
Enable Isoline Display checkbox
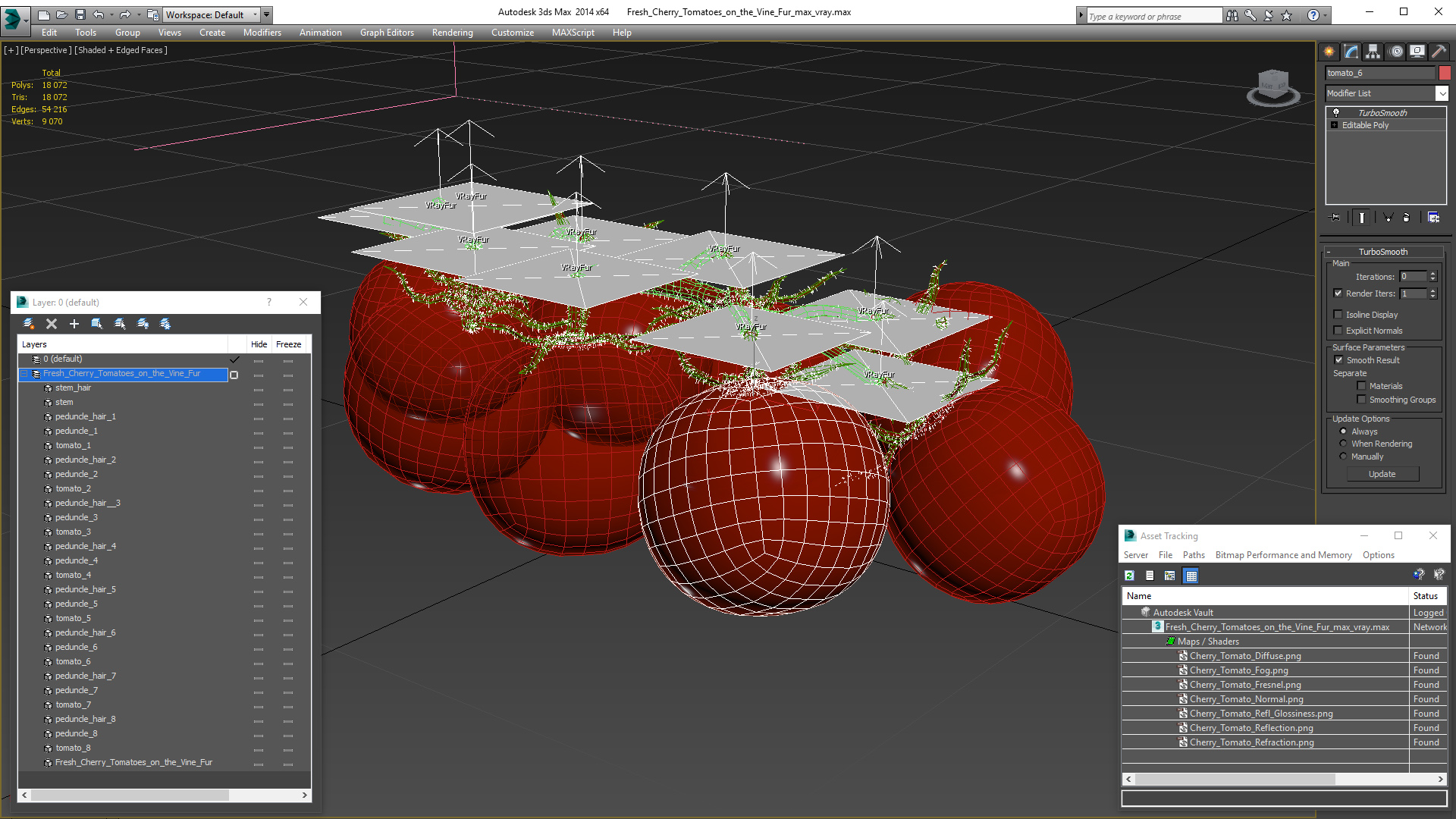[x=1338, y=315]
